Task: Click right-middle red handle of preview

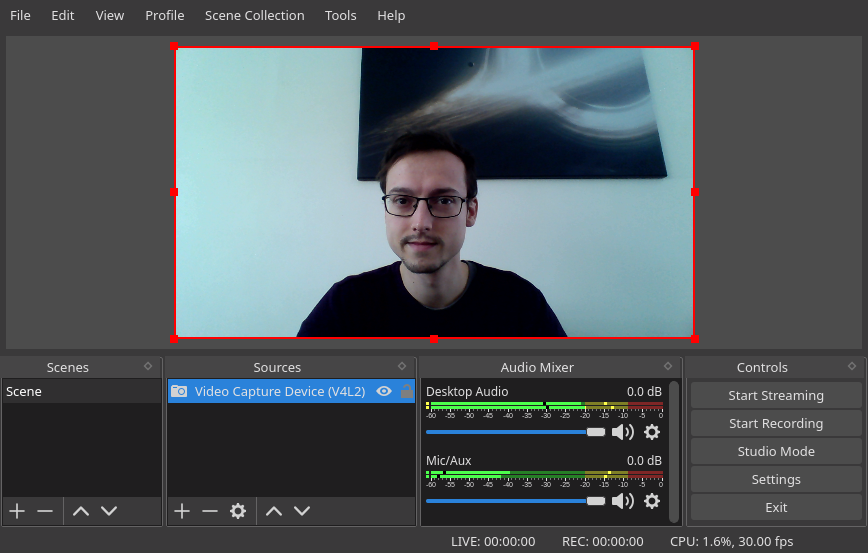Action: [695, 192]
